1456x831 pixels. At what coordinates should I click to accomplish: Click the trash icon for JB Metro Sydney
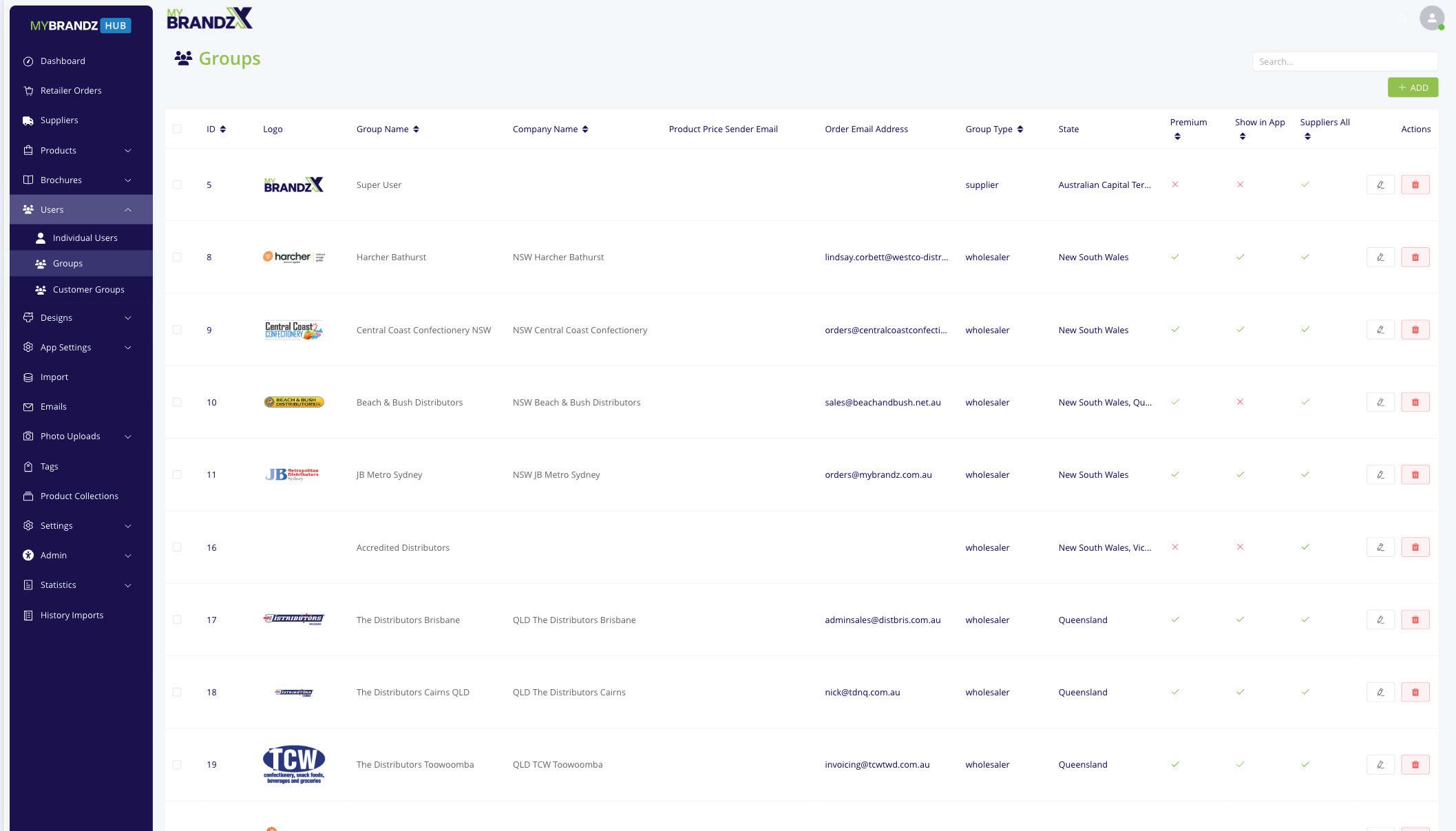tap(1415, 475)
